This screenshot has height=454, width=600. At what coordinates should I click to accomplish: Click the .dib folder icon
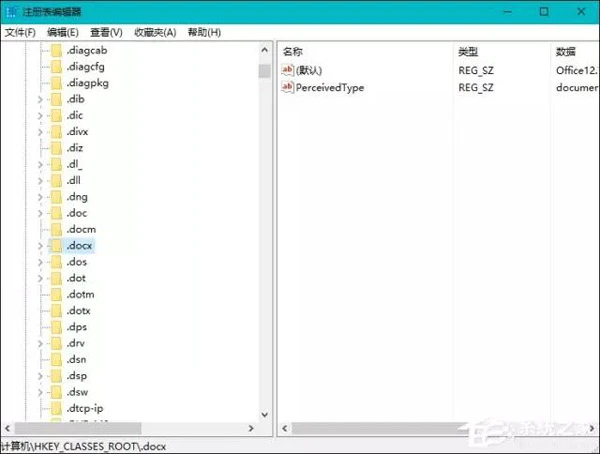pyautogui.click(x=56, y=99)
